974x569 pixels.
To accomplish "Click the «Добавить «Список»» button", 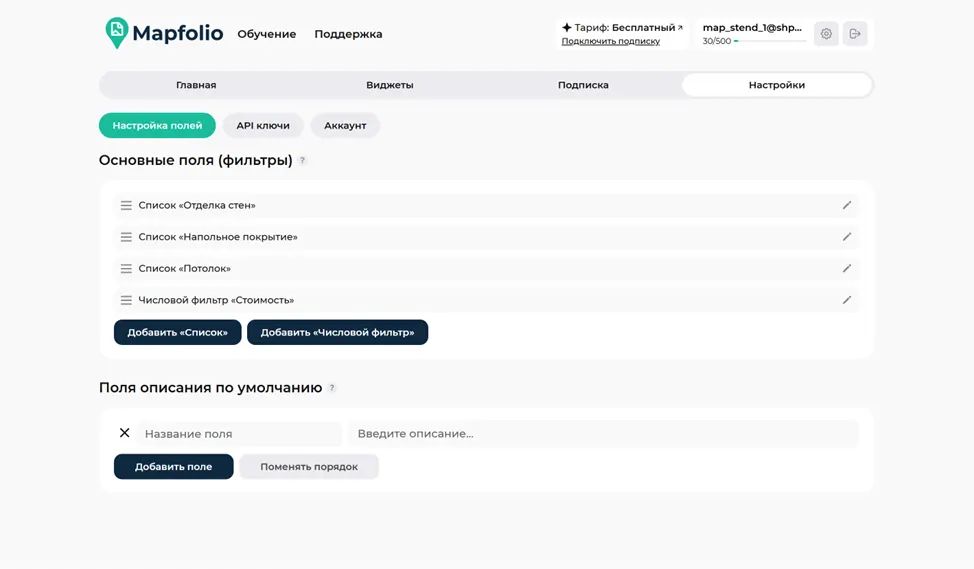I will [178, 332].
